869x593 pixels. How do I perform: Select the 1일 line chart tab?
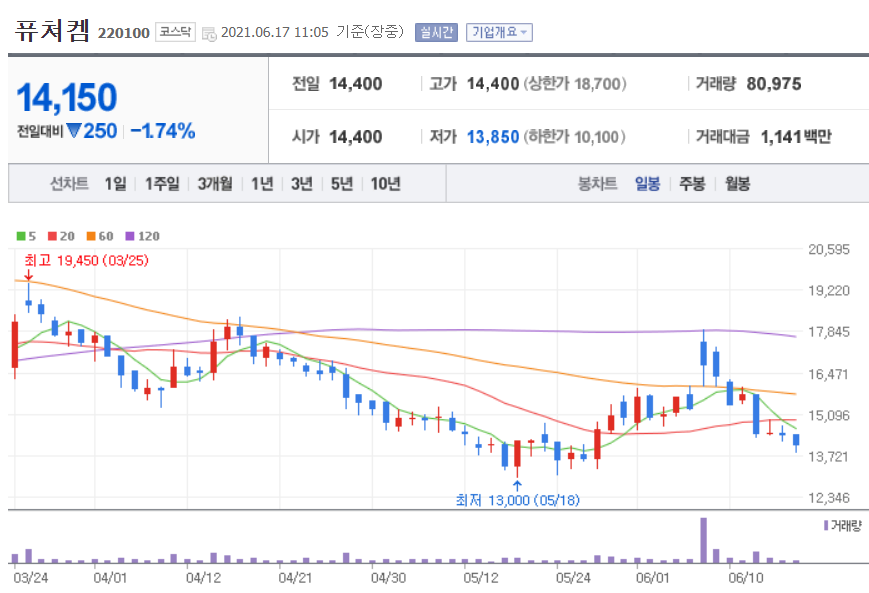[x=115, y=183]
